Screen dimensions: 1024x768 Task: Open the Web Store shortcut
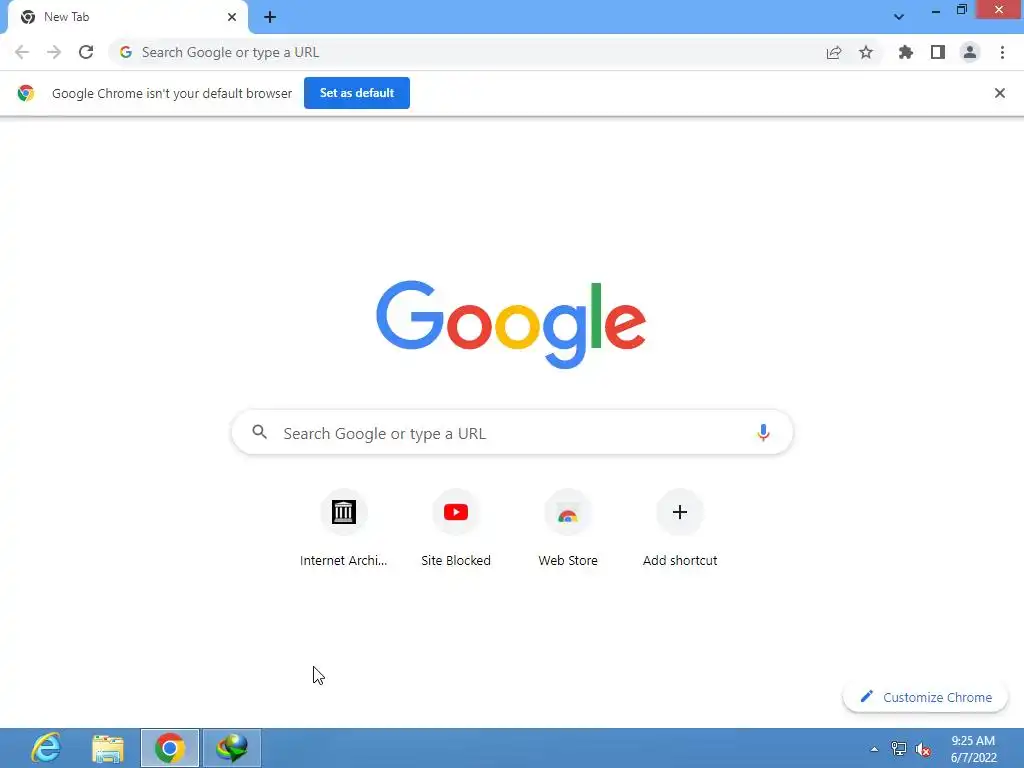coord(568,528)
